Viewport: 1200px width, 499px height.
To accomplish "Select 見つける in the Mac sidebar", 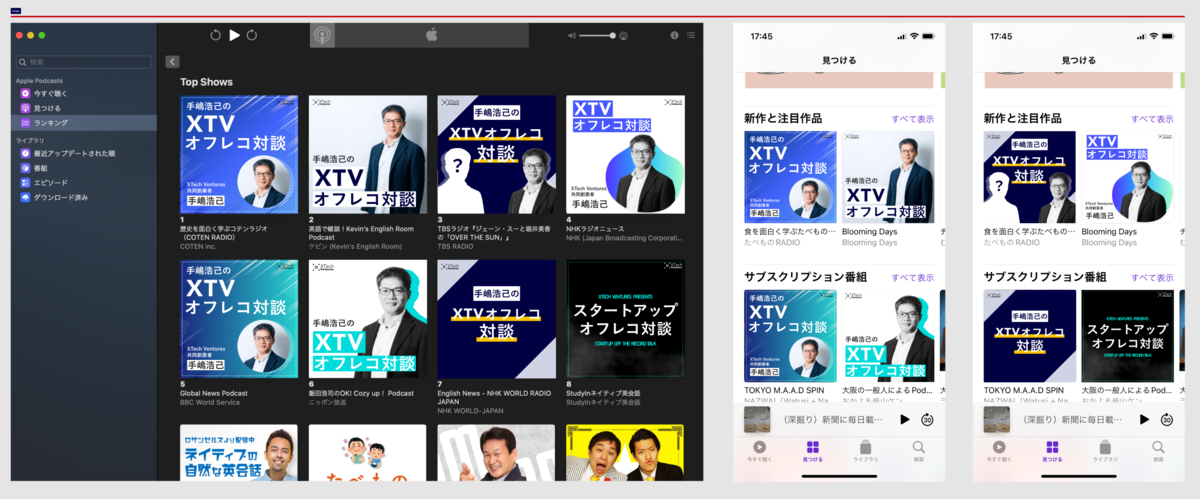I will (x=85, y=107).
